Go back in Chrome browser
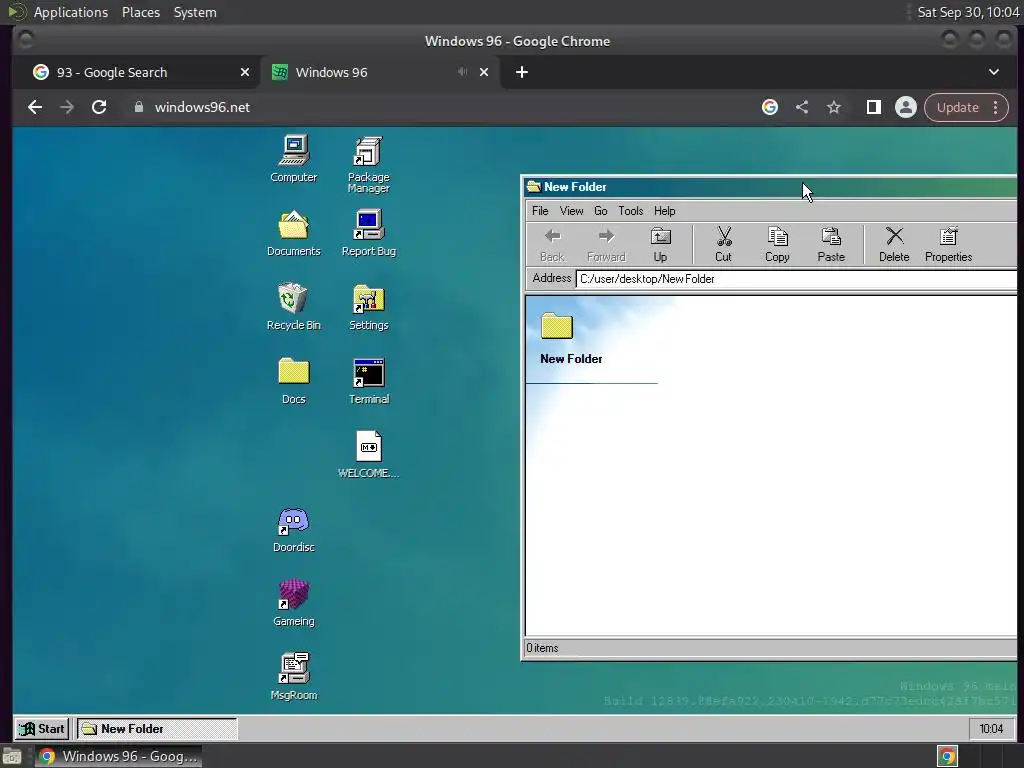The image size is (1024, 768). click(x=35, y=107)
